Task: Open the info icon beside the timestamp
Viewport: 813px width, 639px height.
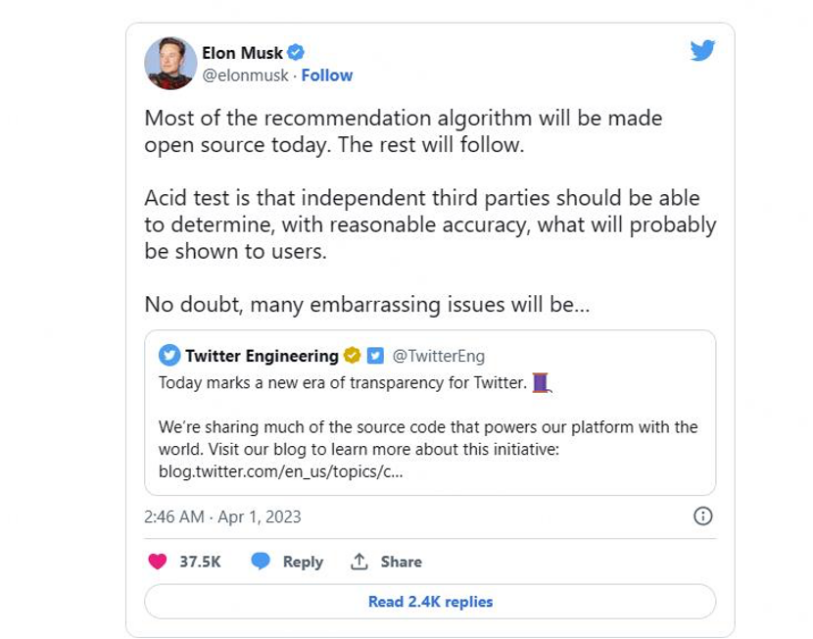Action: 703,516
